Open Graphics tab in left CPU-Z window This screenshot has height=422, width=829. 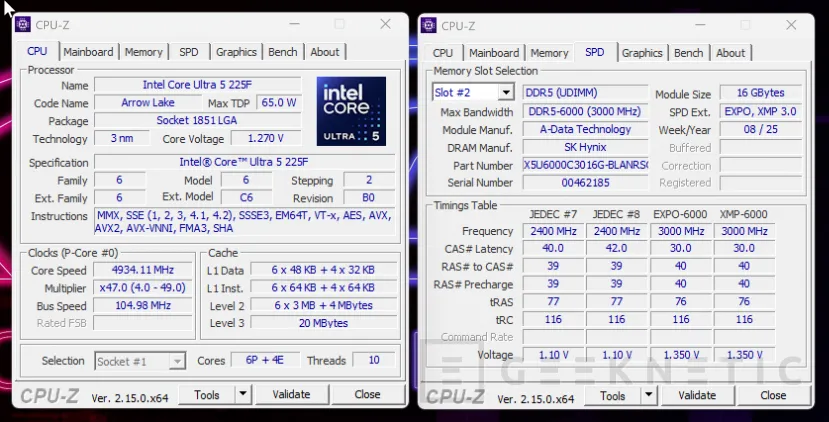click(x=236, y=52)
